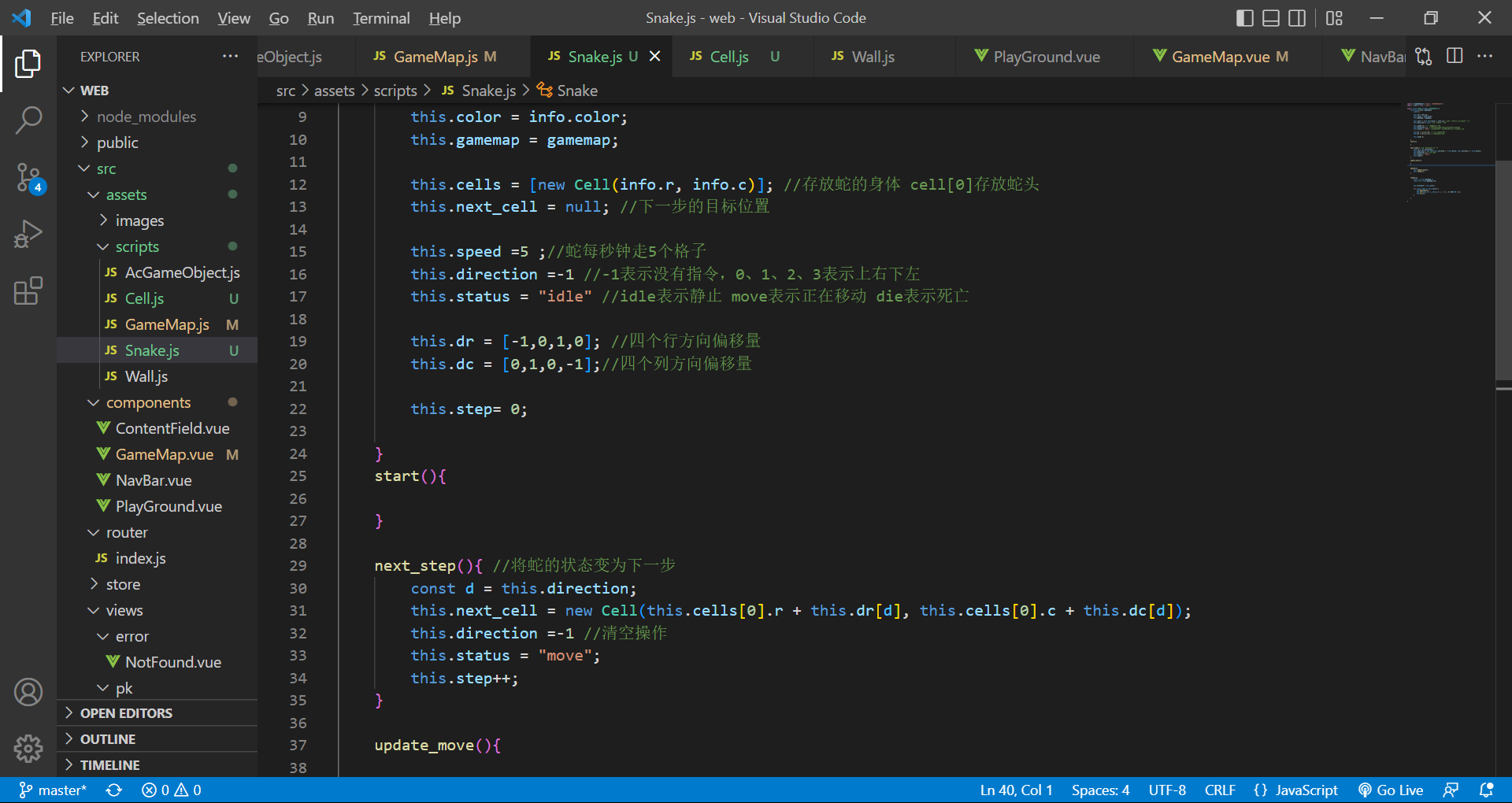Click Ln 40, Col 1 go-to-line indicator

click(x=1016, y=790)
